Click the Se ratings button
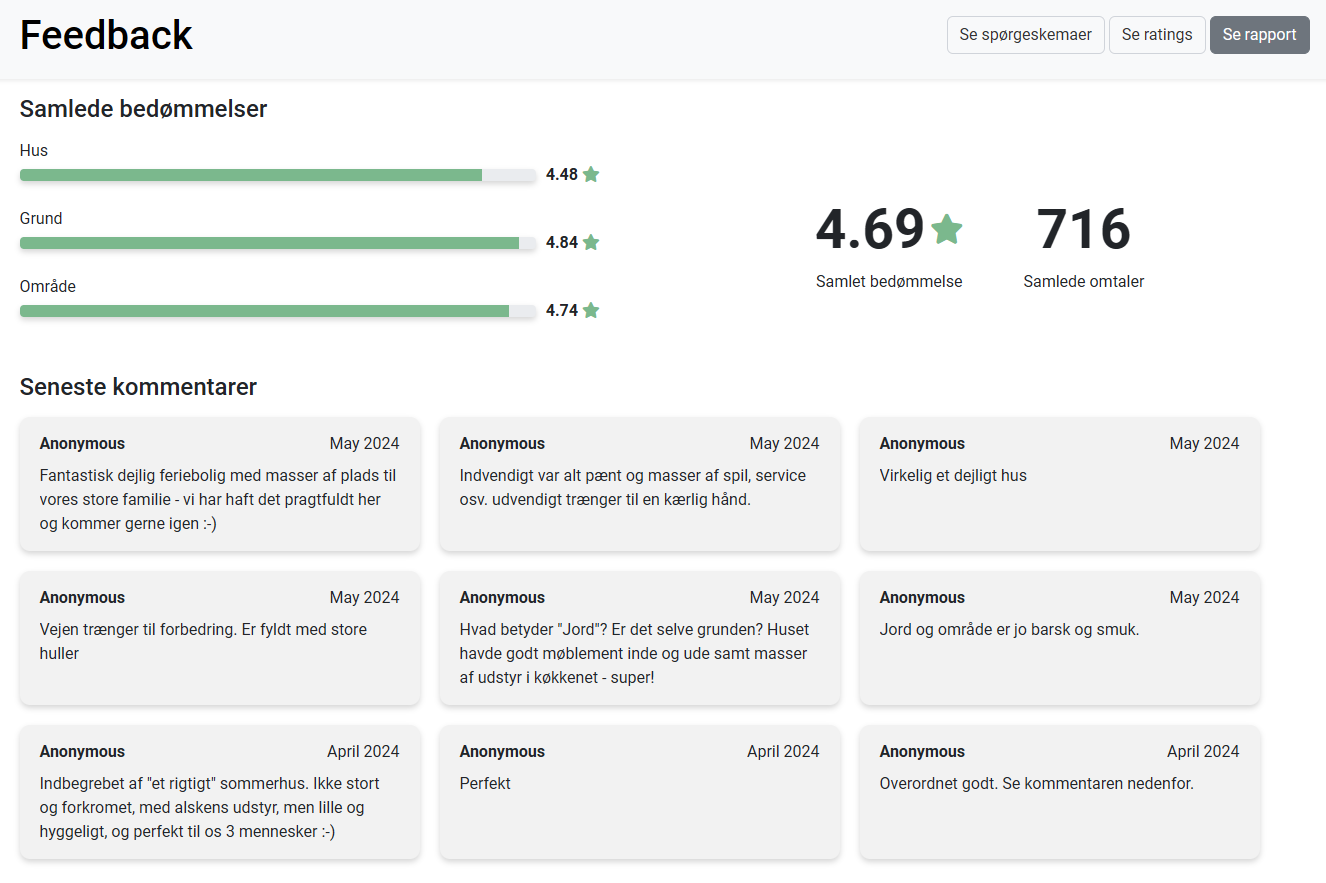Viewport: 1326px width, 883px height. coord(1156,35)
